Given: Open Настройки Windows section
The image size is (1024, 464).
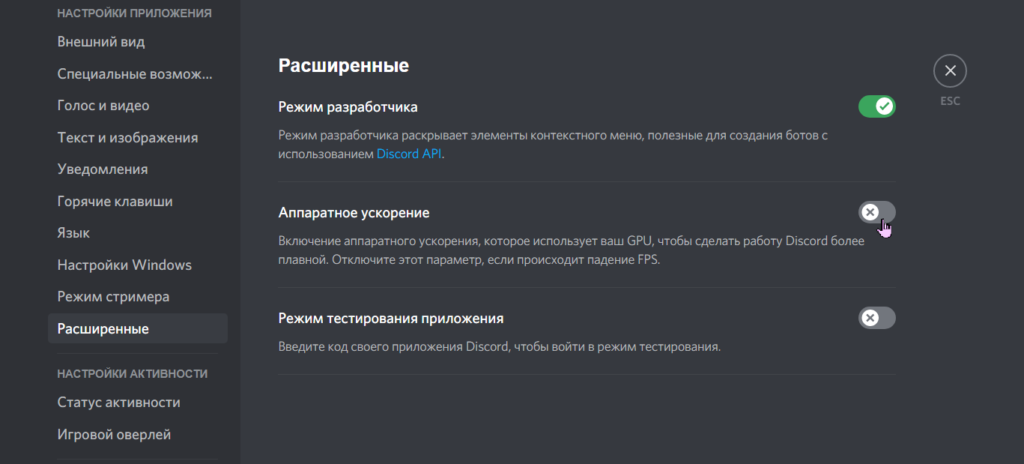Looking at the screenshot, I should tap(124, 265).
